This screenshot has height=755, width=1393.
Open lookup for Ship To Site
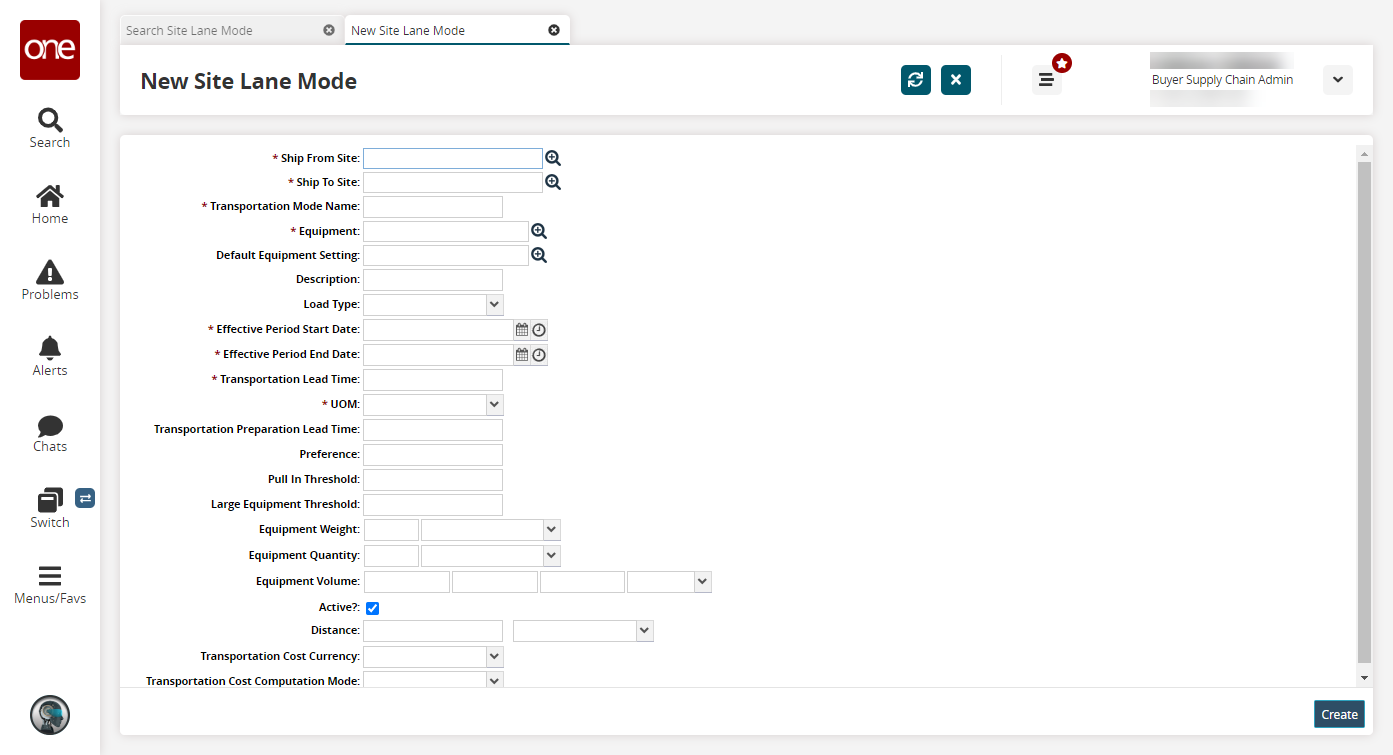click(x=553, y=182)
